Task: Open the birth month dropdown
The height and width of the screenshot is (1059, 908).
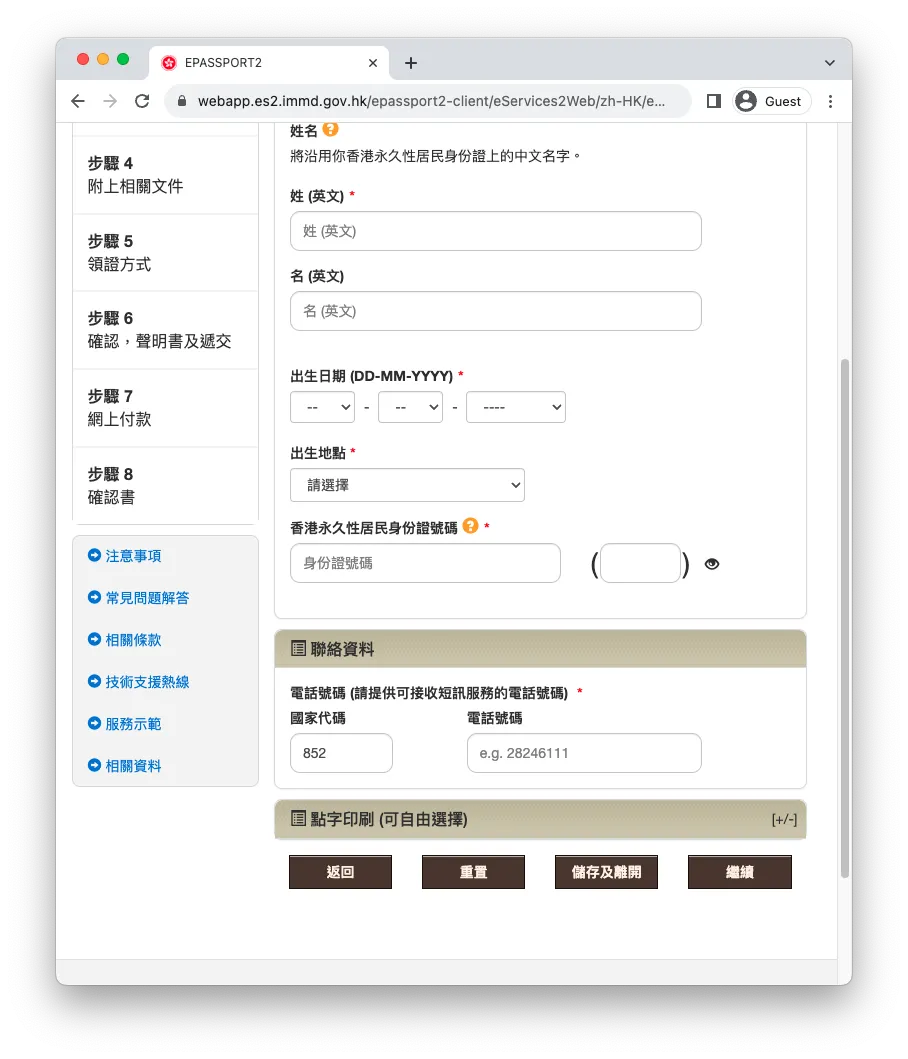Action: [410, 407]
